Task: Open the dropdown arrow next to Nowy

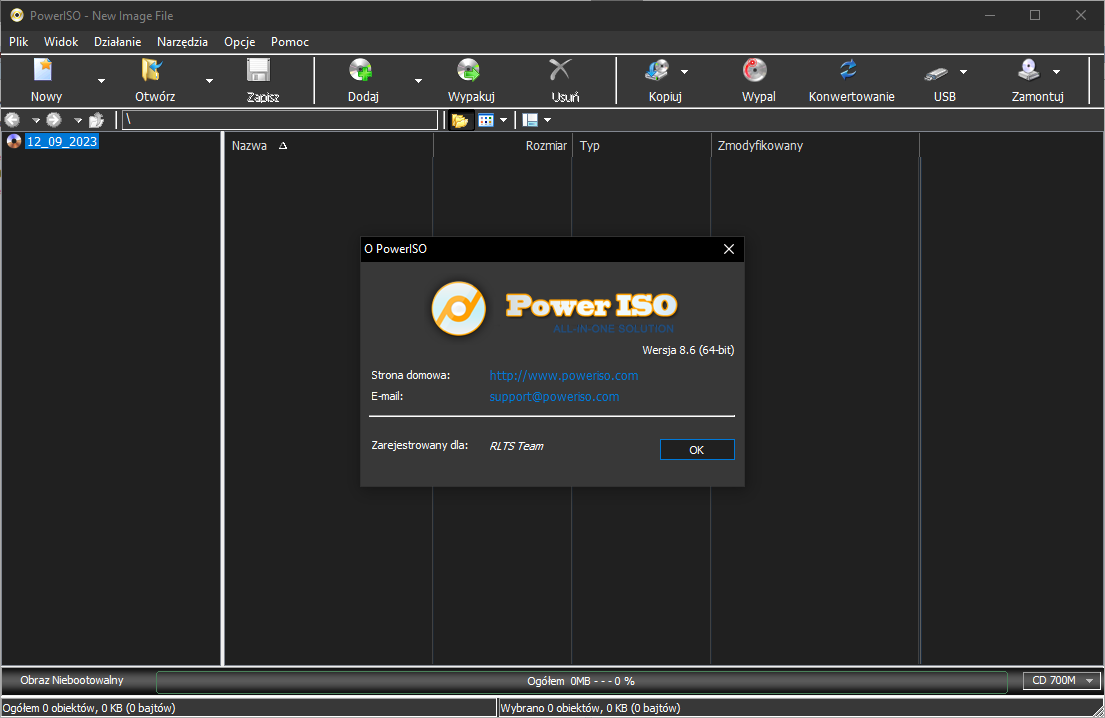Action: 101,81
